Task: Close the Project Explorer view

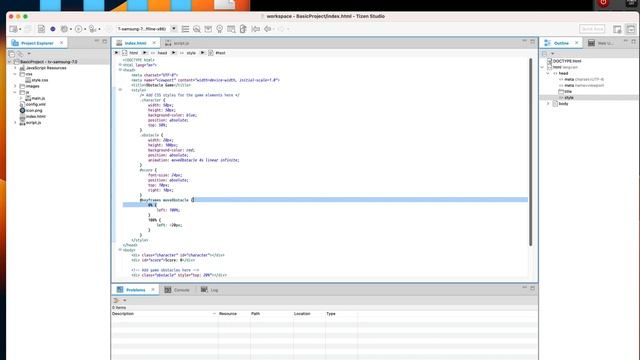Action: [62, 42]
